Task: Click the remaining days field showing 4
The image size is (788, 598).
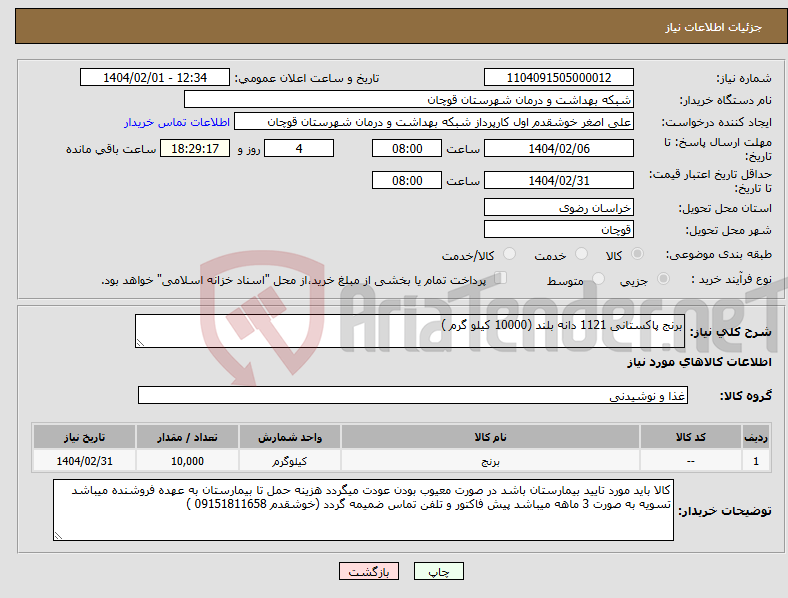Action: pyautogui.click(x=299, y=148)
